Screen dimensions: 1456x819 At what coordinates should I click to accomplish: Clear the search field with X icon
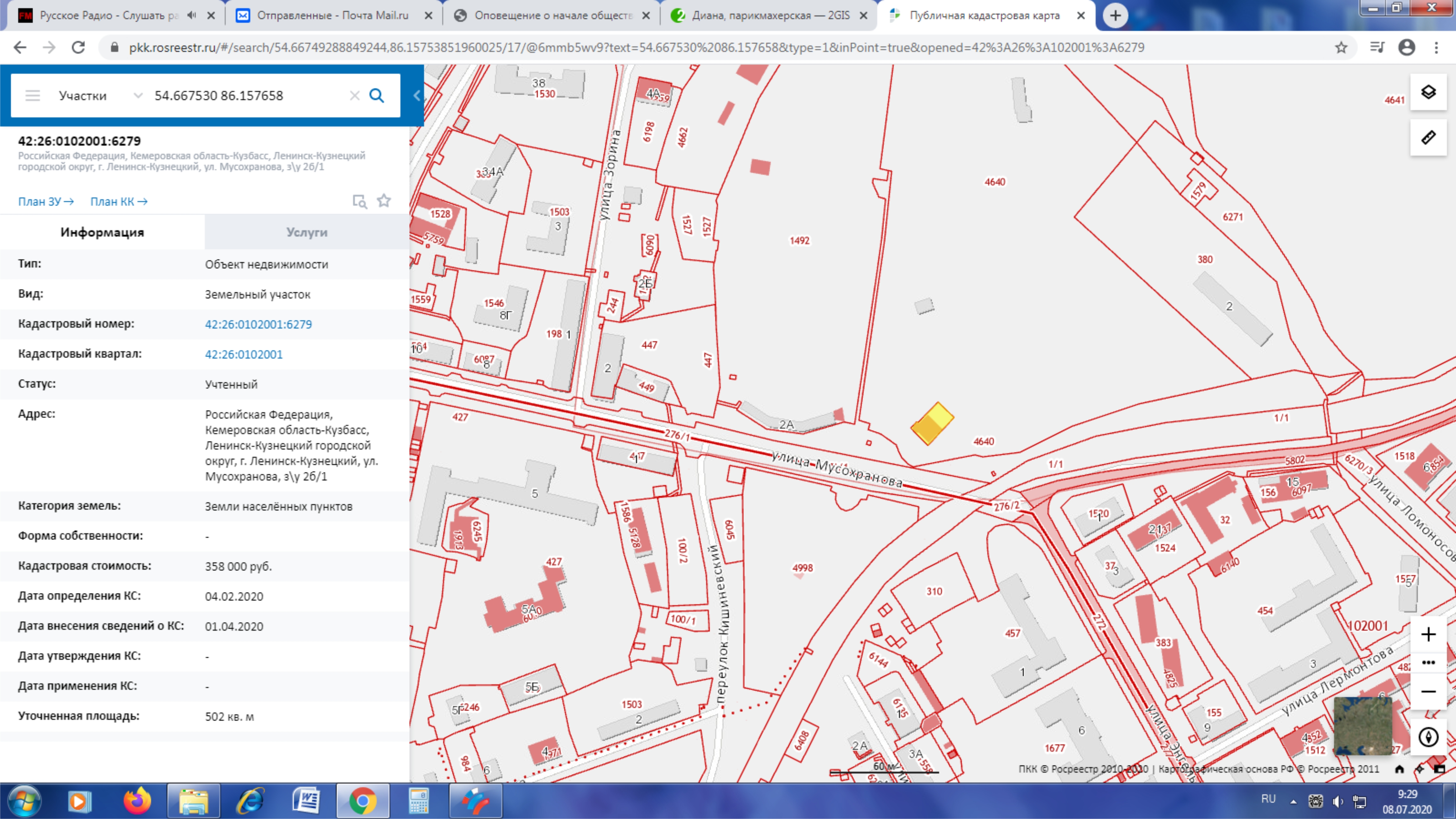(x=354, y=96)
